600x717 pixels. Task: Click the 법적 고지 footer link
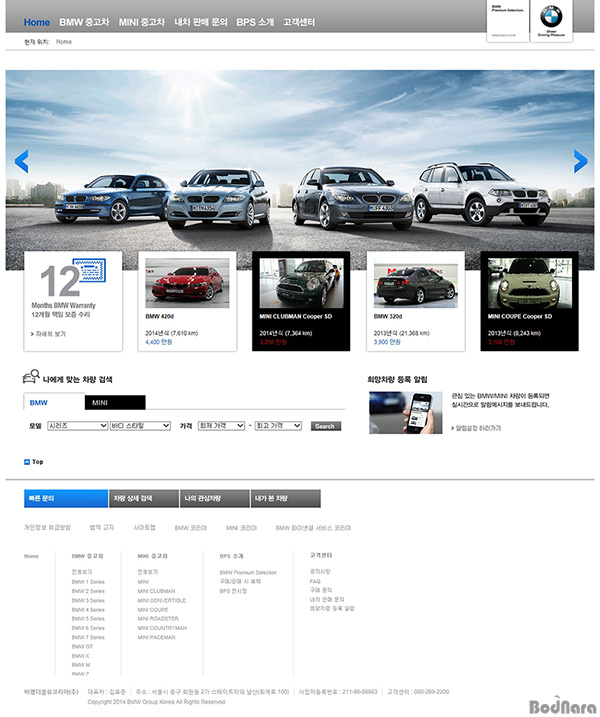(x=102, y=528)
